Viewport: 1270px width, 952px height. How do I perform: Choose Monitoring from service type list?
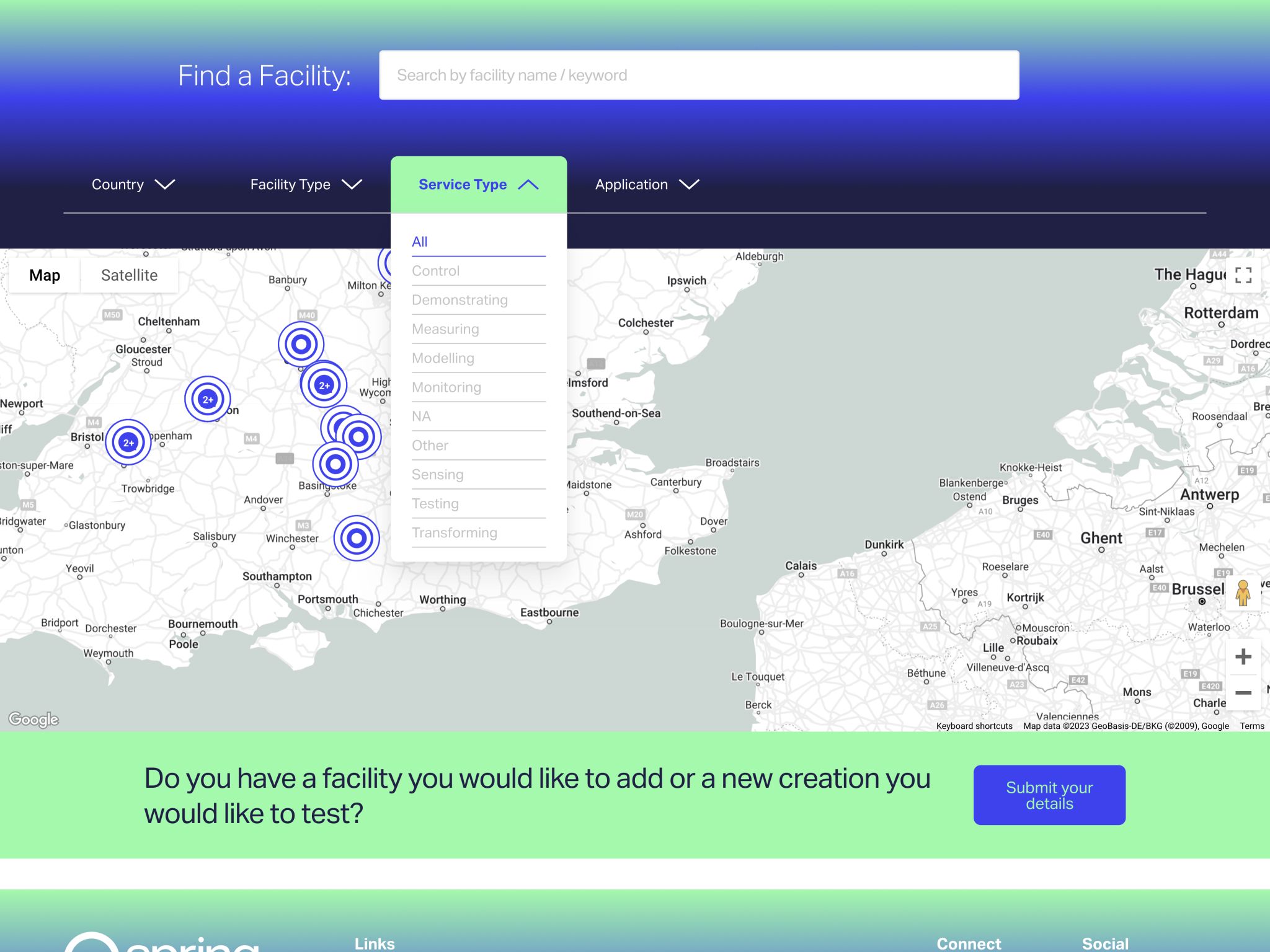pos(446,387)
